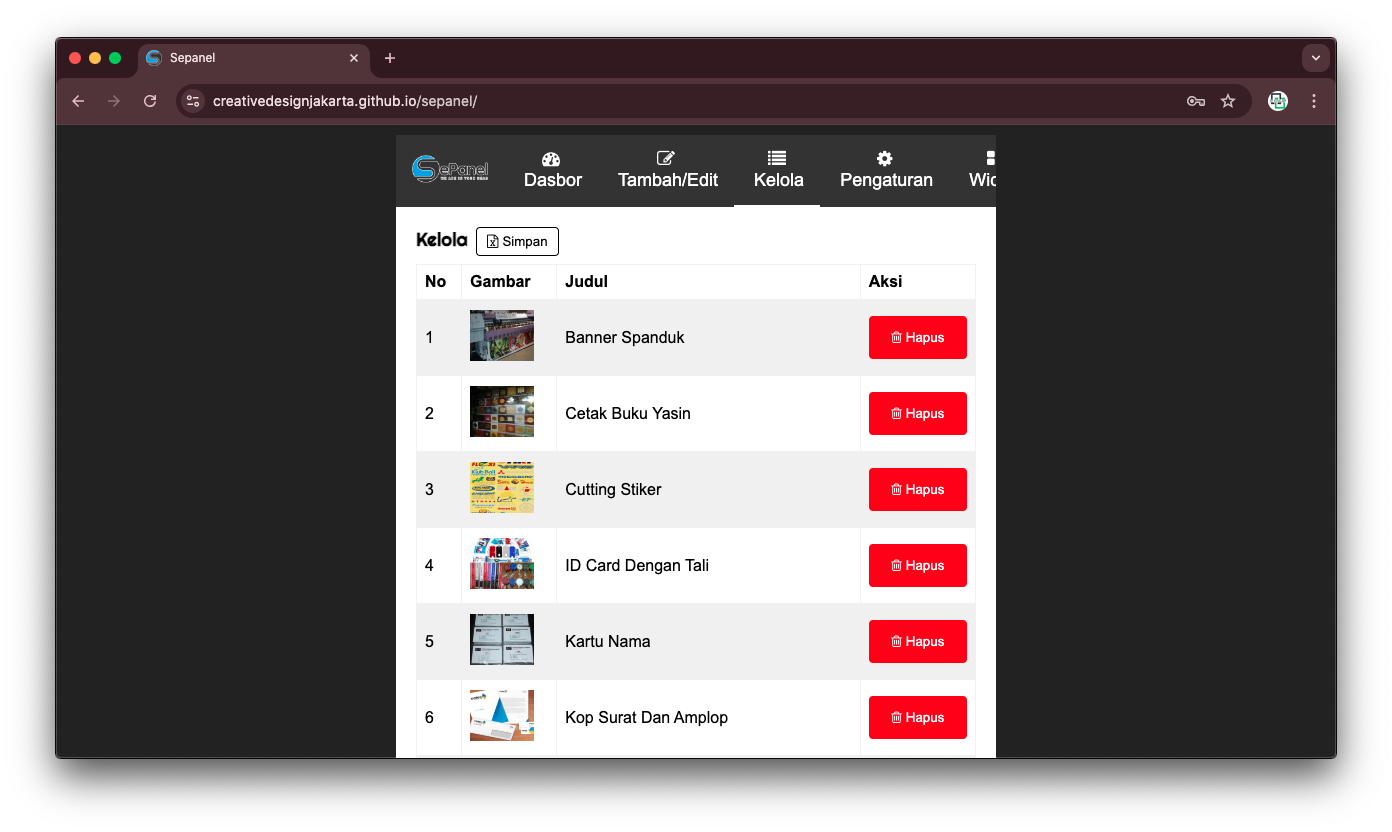Close the Sepanel browser tab
Viewport: 1392px width, 832px height.
coord(354,58)
